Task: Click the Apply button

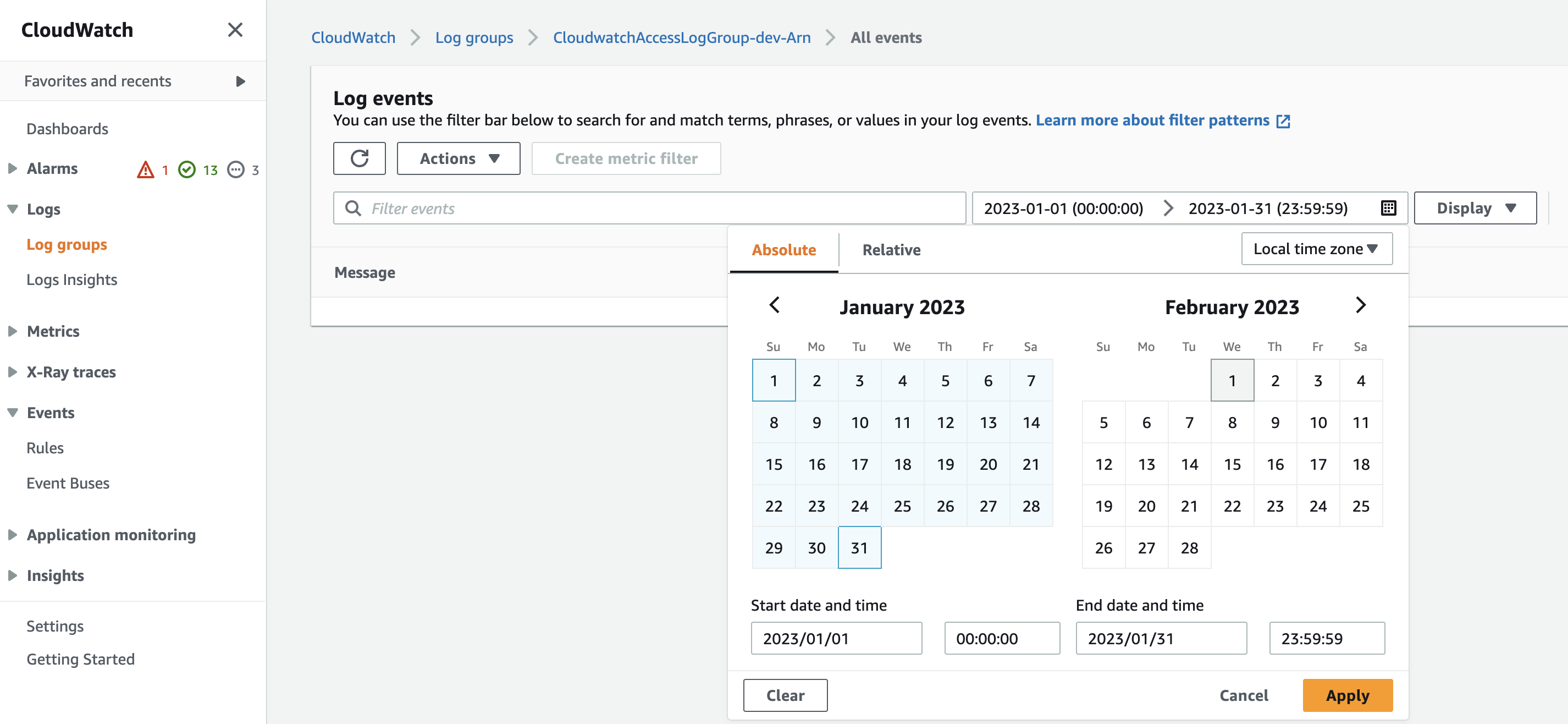Action: coord(1348,695)
